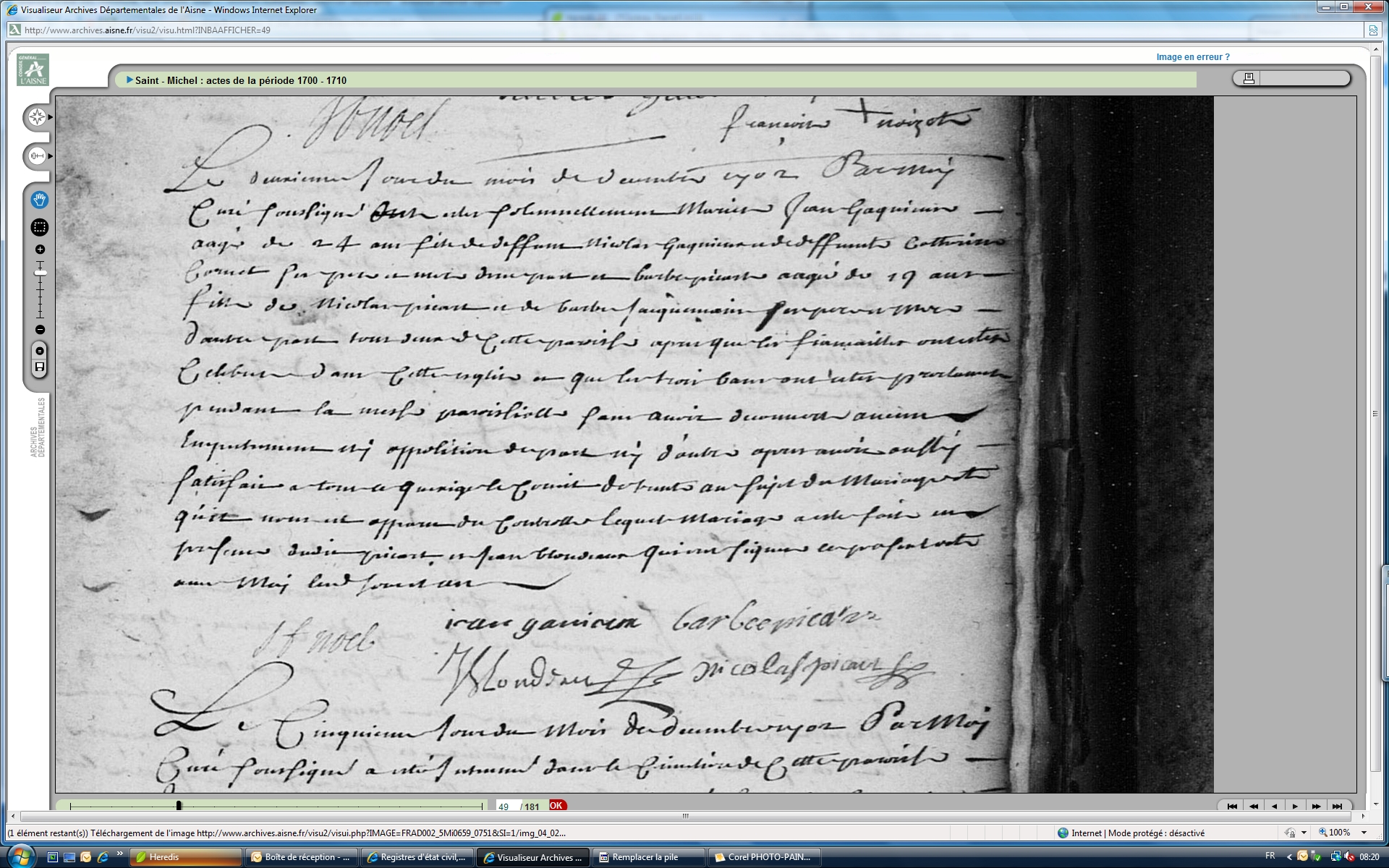The image size is (1389, 868).
Task: Jump to the last page of the register
Action: pos(1337,806)
